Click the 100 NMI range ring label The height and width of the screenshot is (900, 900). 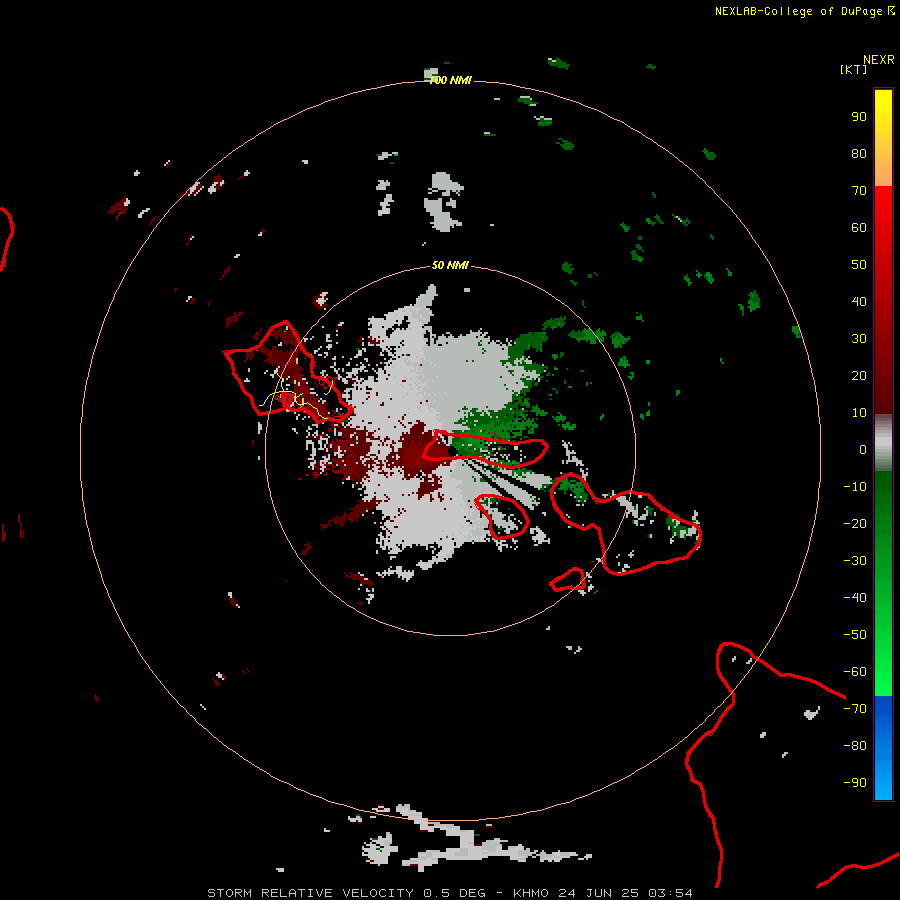tap(451, 80)
